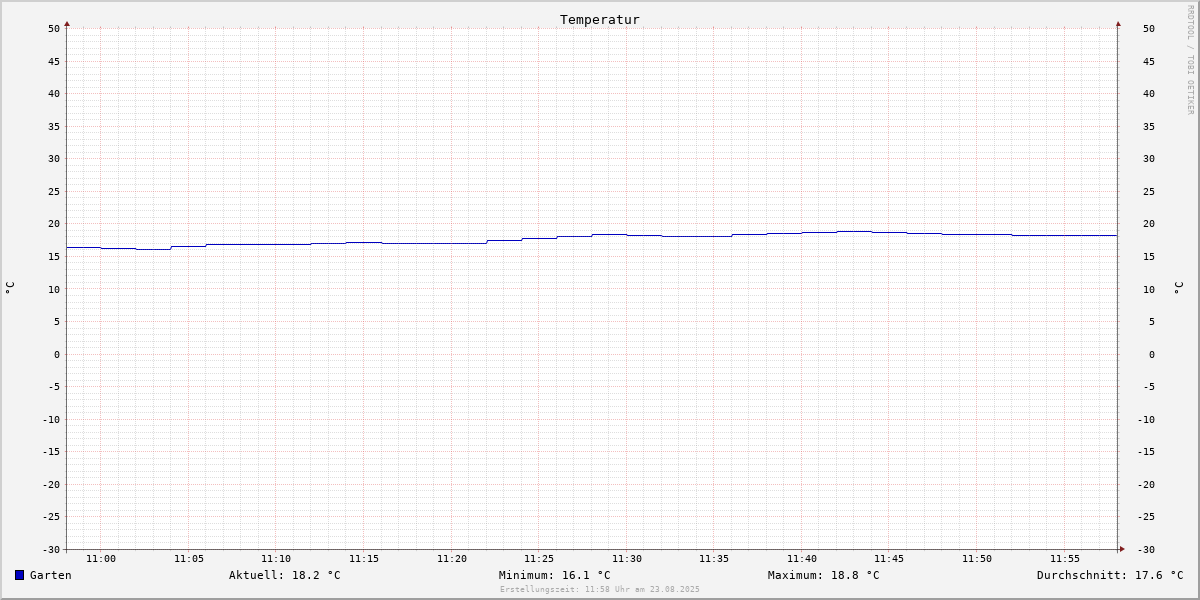Select the 'Maximum: 18.8 °C' value
Screen dimensions: 1200x600
point(824,575)
